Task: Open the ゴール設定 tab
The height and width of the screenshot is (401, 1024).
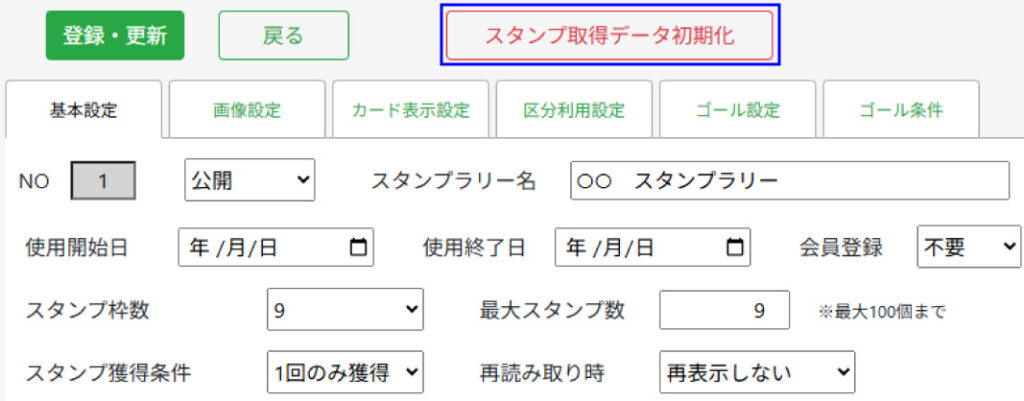Action: [737, 110]
